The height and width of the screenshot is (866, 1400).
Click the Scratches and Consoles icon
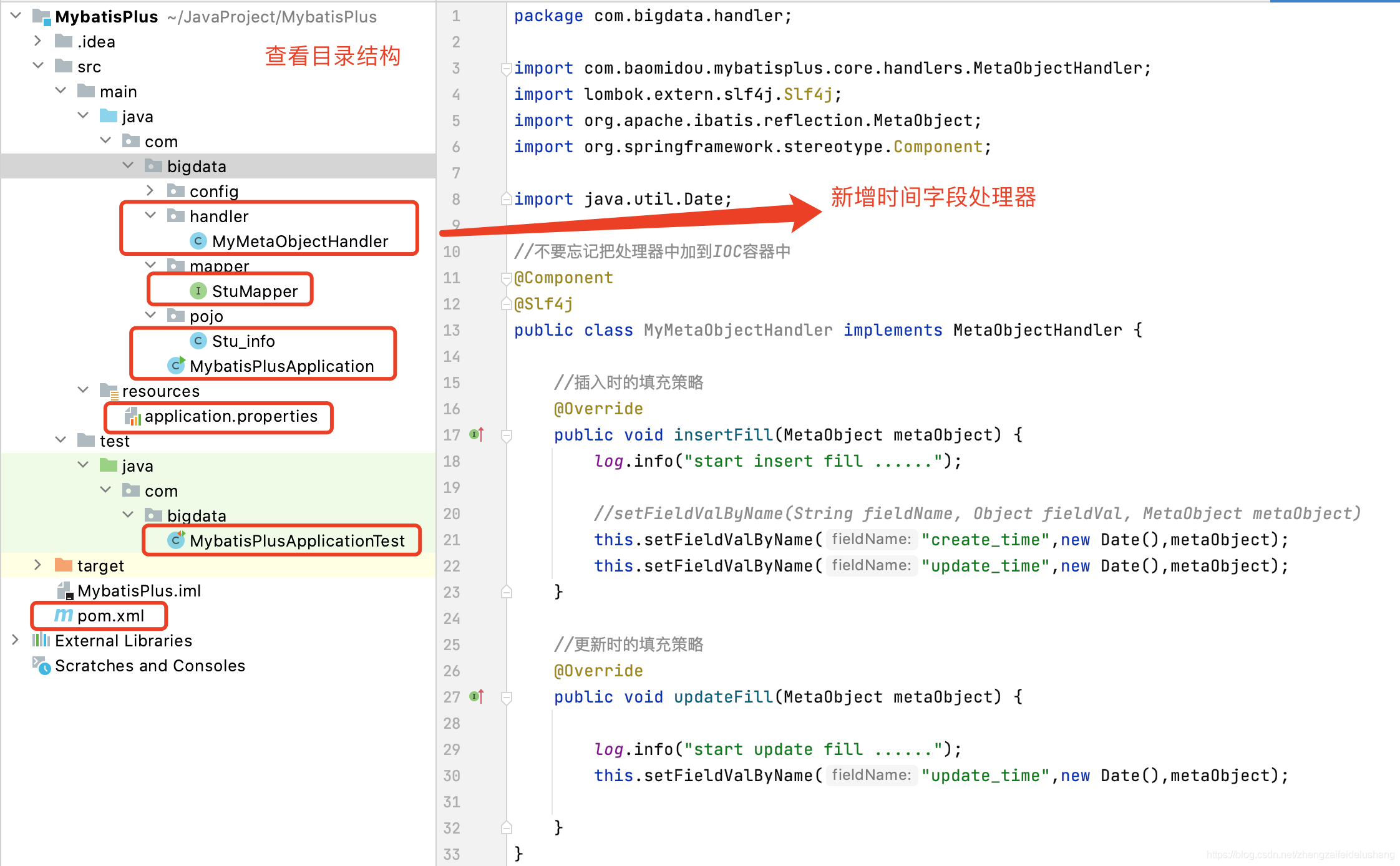pos(41,666)
